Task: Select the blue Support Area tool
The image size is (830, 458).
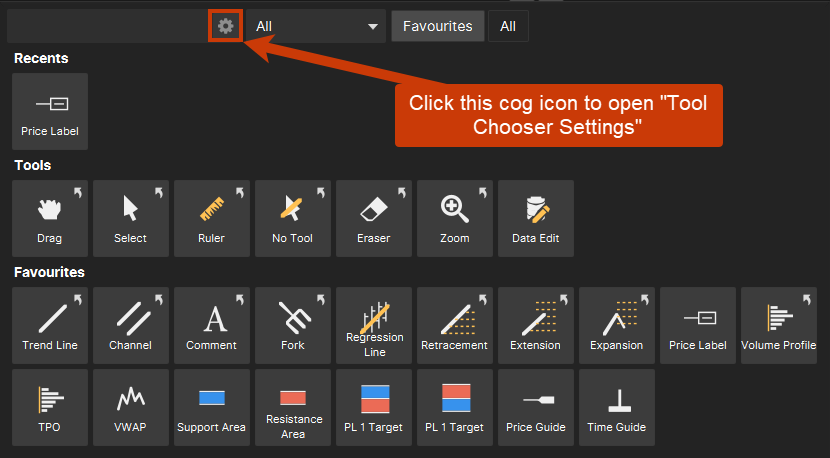Action: pos(211,407)
